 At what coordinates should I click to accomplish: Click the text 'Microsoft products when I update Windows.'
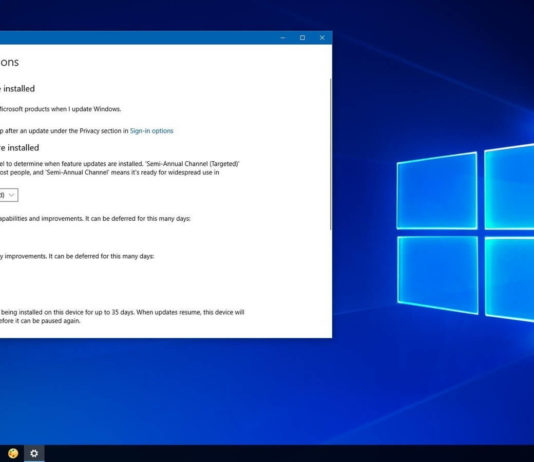(x=60, y=109)
